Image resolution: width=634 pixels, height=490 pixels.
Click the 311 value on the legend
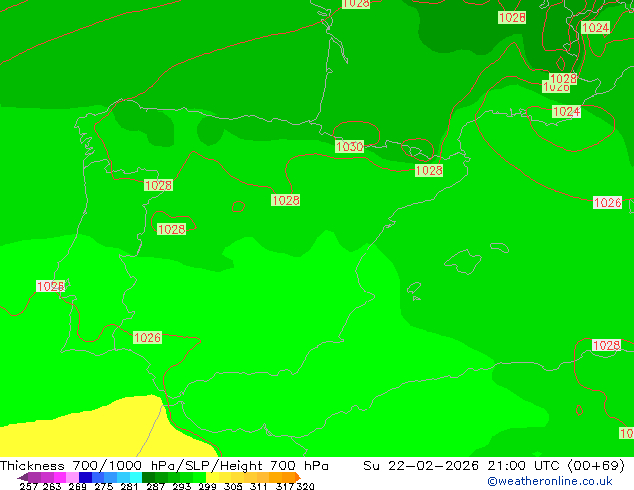click(x=259, y=486)
